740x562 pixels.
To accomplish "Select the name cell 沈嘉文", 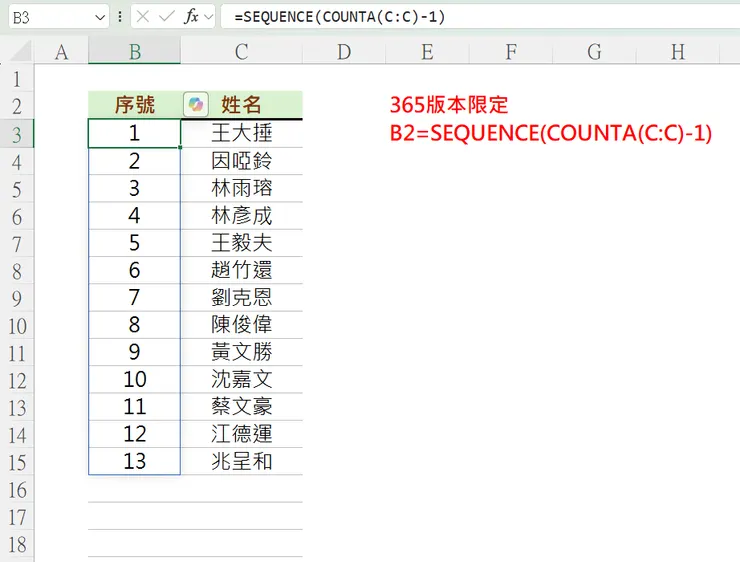I will pos(241,380).
